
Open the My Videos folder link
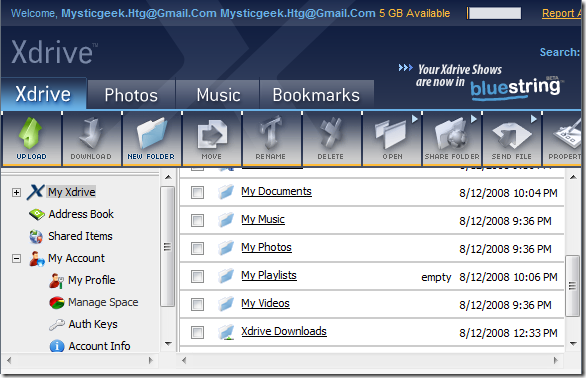click(x=265, y=304)
